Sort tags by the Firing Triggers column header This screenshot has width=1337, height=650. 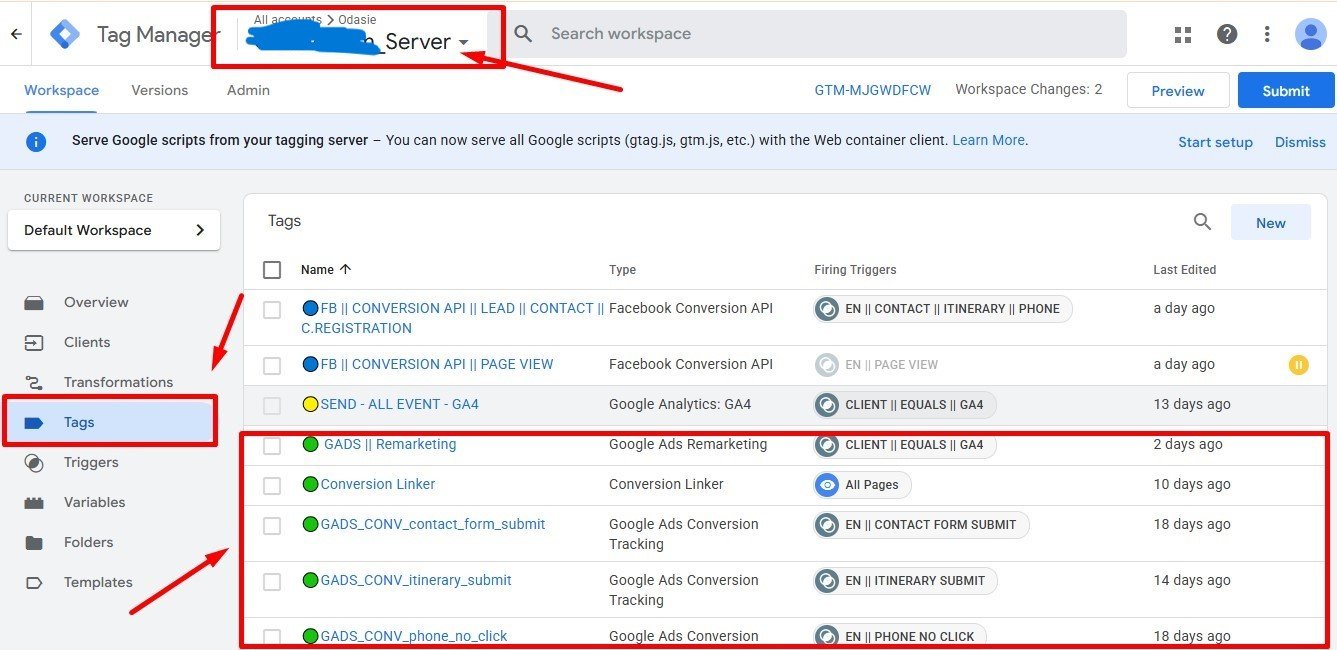[855, 270]
